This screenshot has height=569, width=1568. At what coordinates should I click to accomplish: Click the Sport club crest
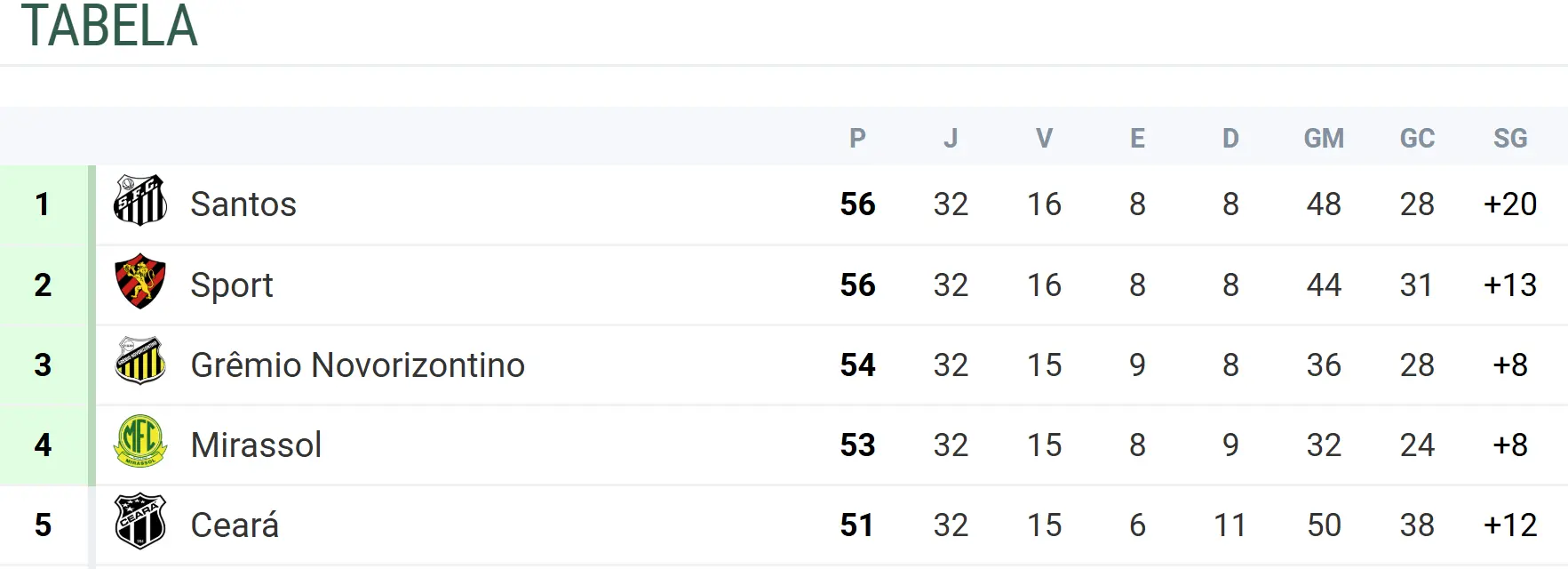point(140,281)
